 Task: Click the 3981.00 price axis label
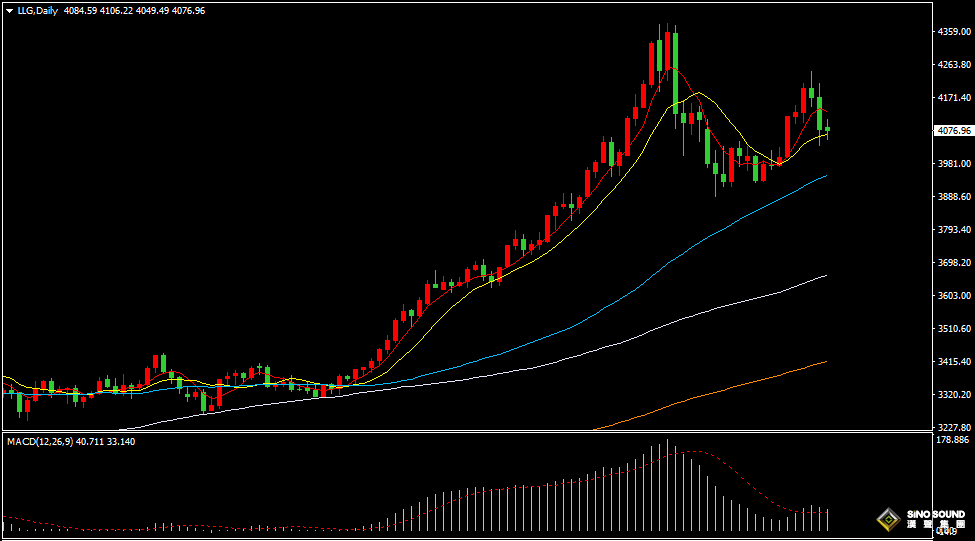pos(954,164)
